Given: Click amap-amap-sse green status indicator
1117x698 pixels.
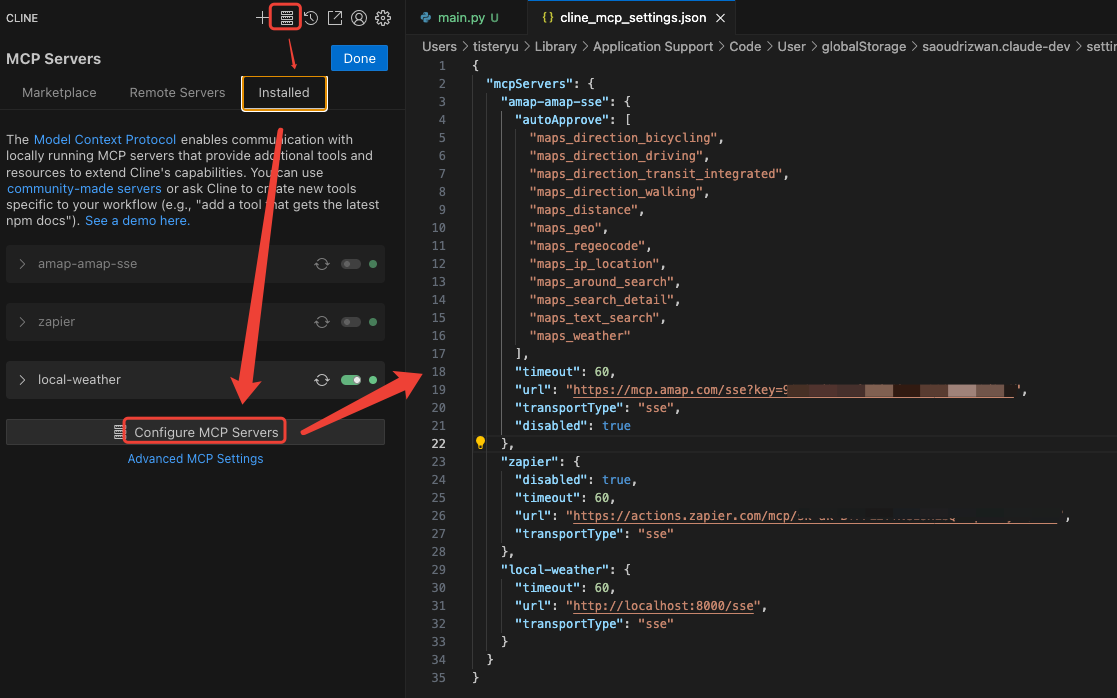Looking at the screenshot, I should (x=373, y=264).
